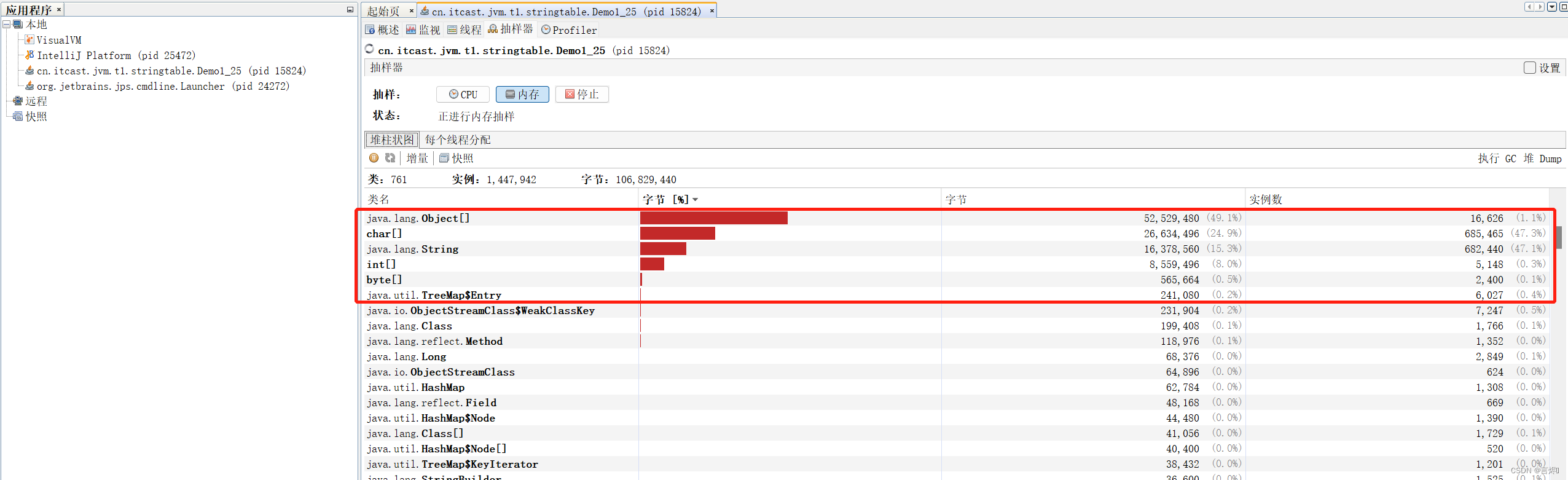Click the 52,529,480 bytes value
The image size is (1568, 480).
pyautogui.click(x=1171, y=218)
